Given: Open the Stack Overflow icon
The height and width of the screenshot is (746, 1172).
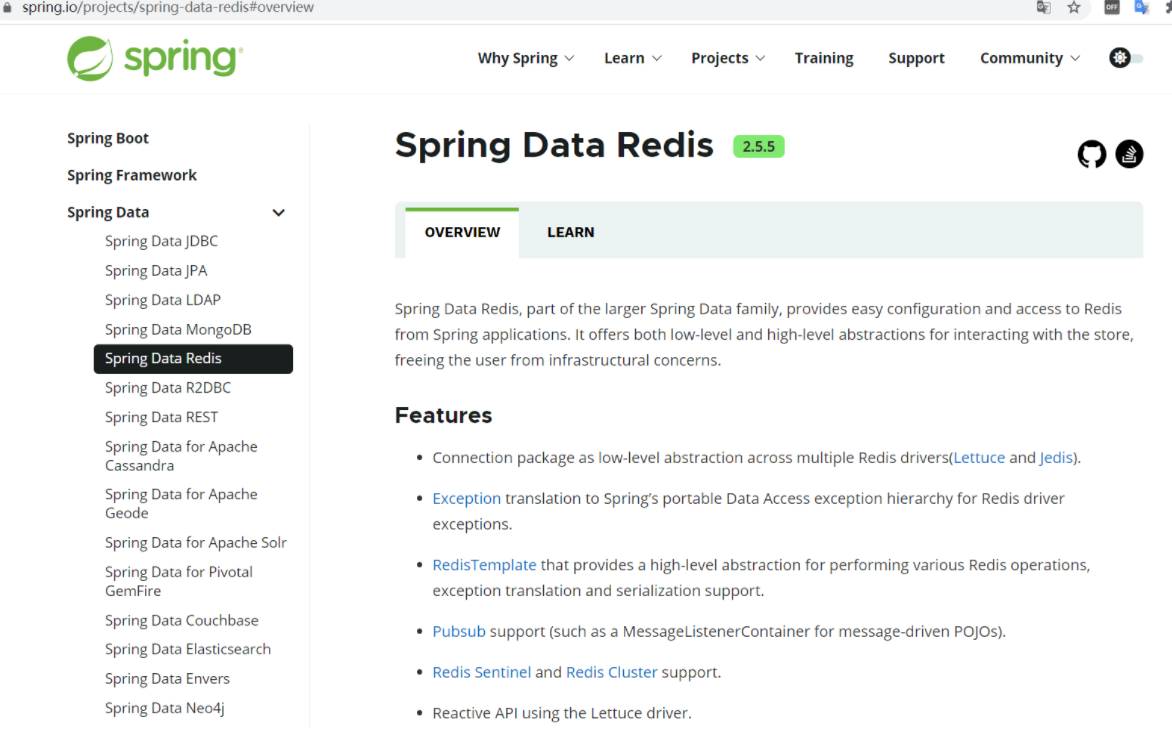Looking at the screenshot, I should 1129,154.
